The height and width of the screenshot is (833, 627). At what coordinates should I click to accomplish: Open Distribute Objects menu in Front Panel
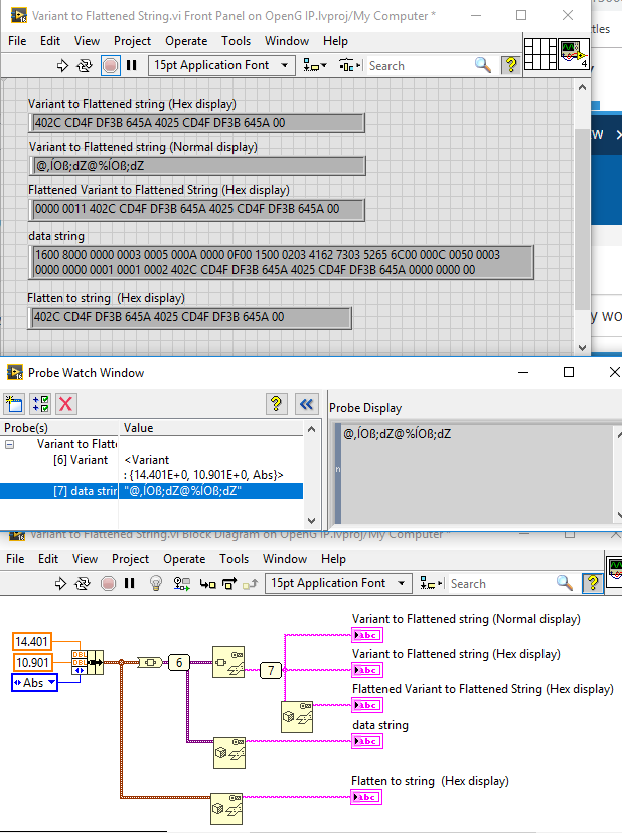[x=349, y=66]
